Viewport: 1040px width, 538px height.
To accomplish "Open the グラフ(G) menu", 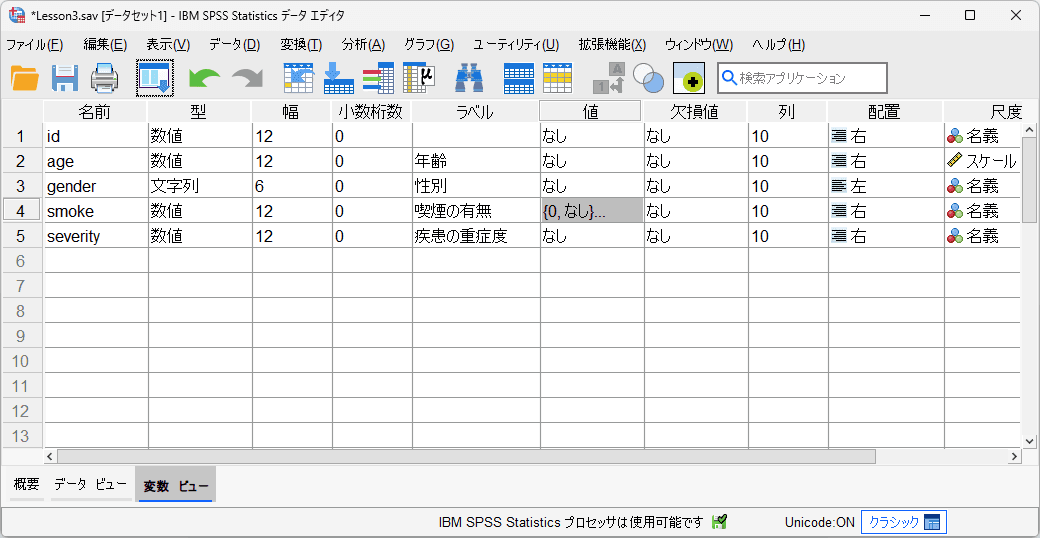I will point(429,45).
